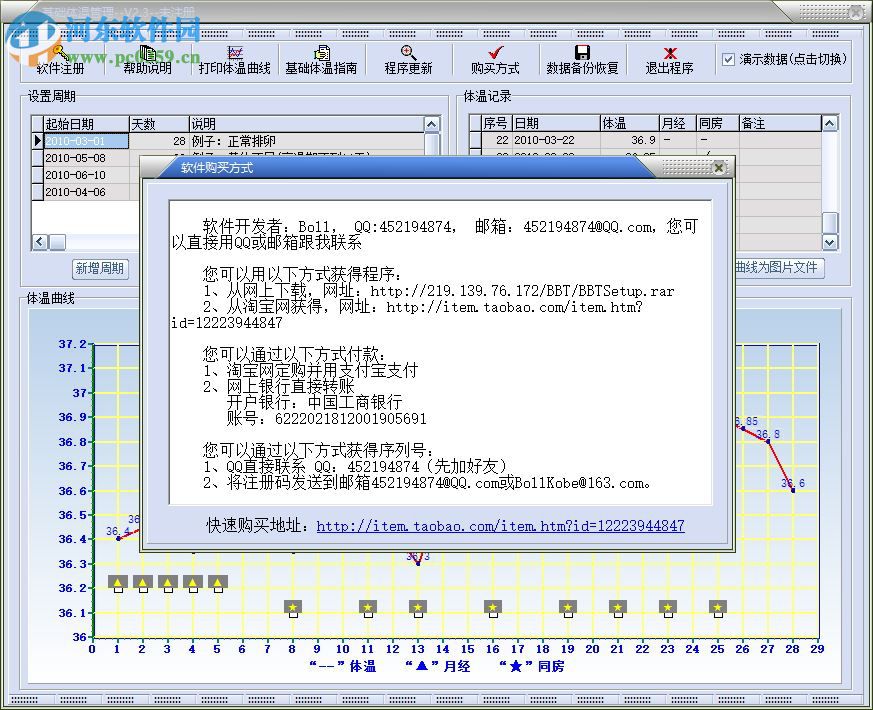The height and width of the screenshot is (710, 873).
Task: Click the intercourse star marker on day 13
Action: click(418, 608)
